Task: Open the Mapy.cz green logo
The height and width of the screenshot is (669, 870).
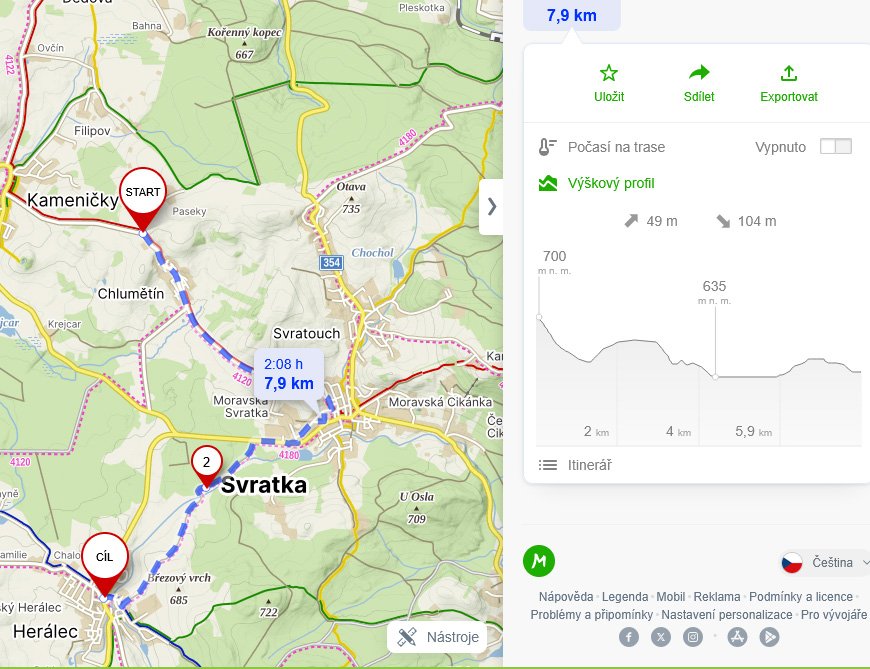Action: pyautogui.click(x=539, y=561)
